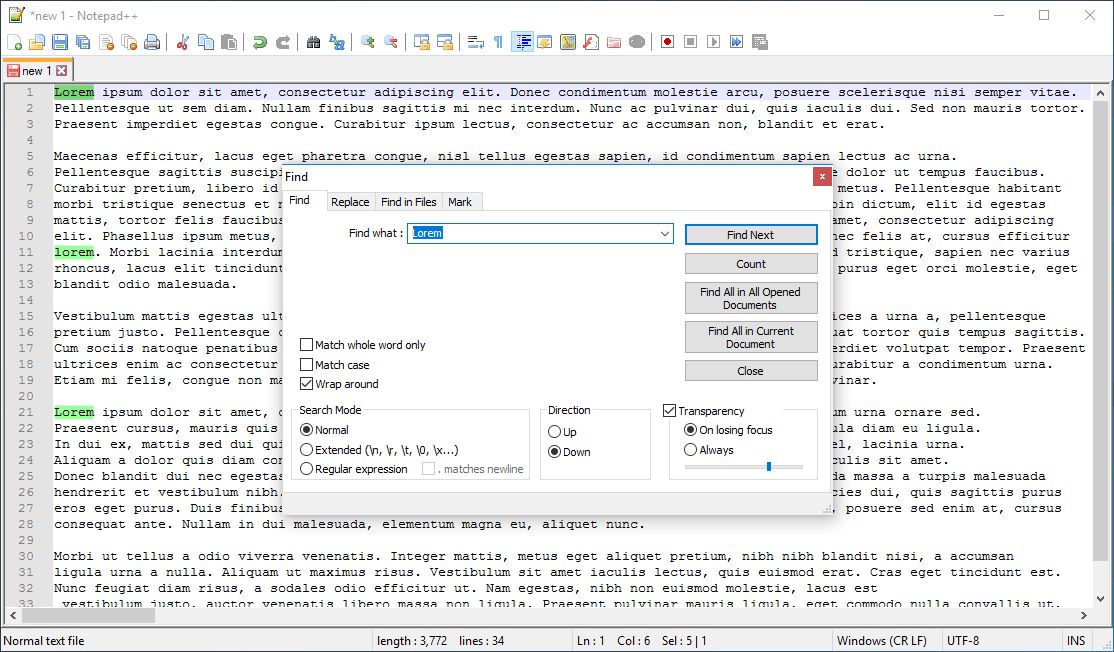Copy the selection using the toolbar
1114x652 pixels.
(206, 43)
